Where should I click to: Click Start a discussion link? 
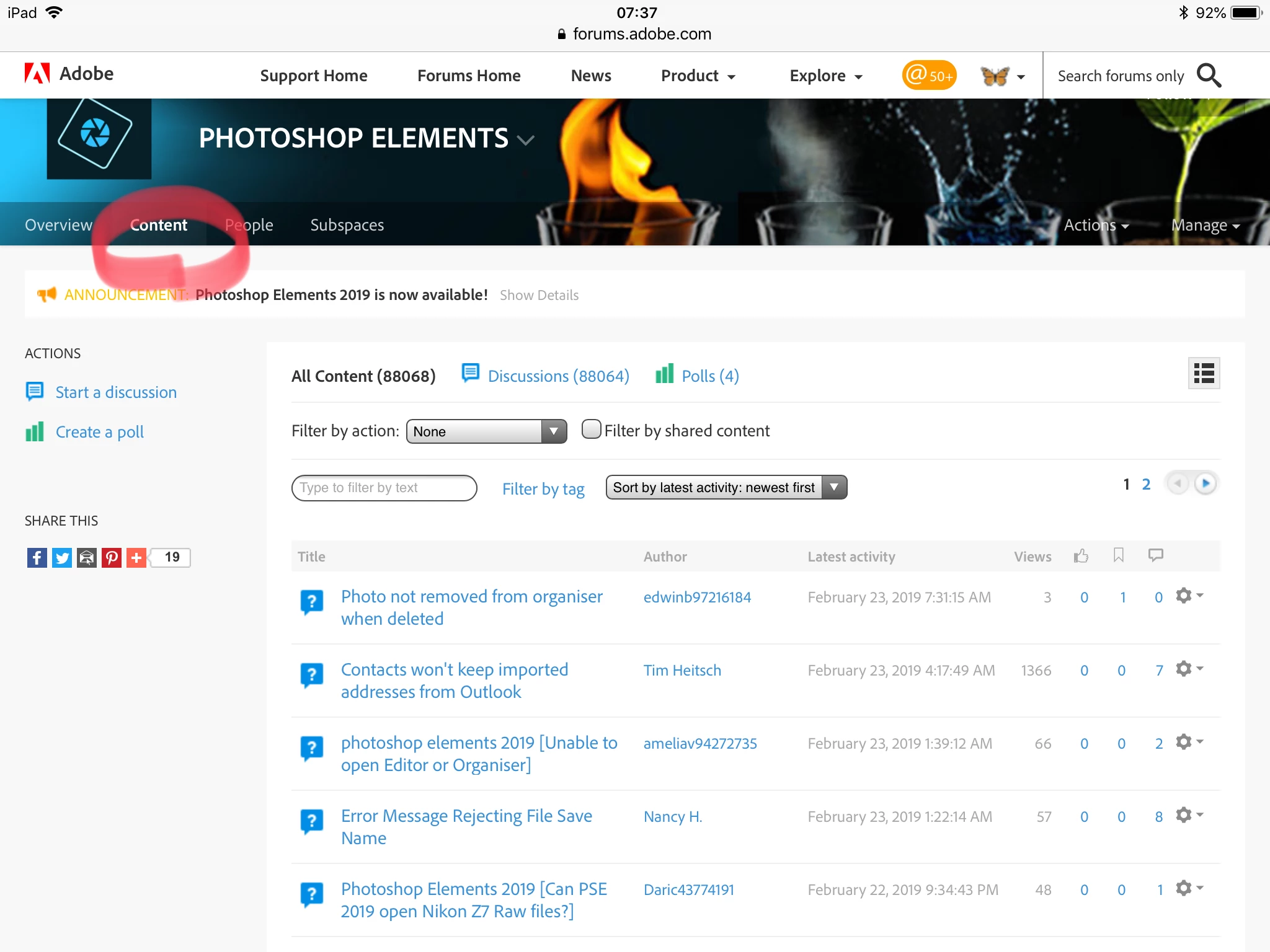coord(116,392)
